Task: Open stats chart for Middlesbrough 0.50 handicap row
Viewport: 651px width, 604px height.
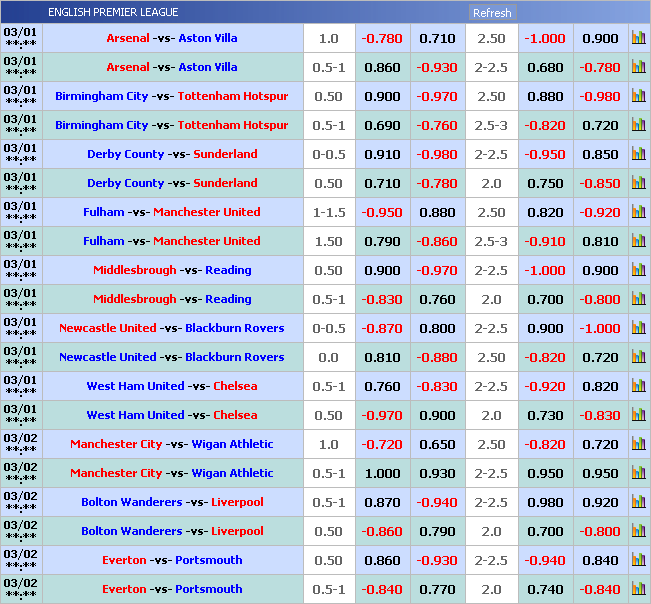Action: 639,270
